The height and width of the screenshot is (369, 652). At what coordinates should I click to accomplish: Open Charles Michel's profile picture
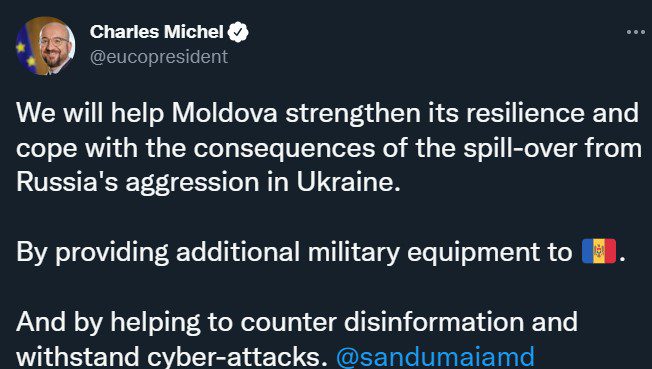coord(45,46)
